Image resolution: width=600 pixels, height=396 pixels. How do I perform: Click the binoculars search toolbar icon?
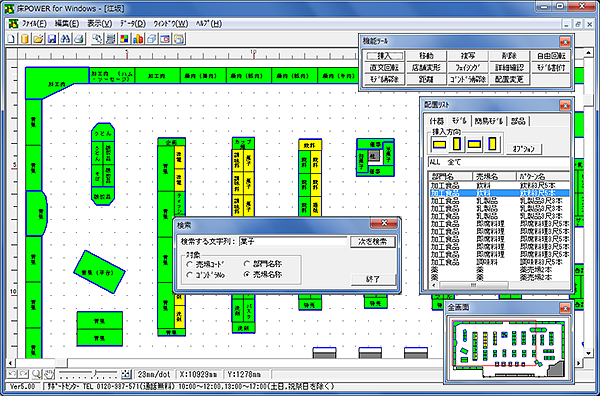(x=65, y=39)
